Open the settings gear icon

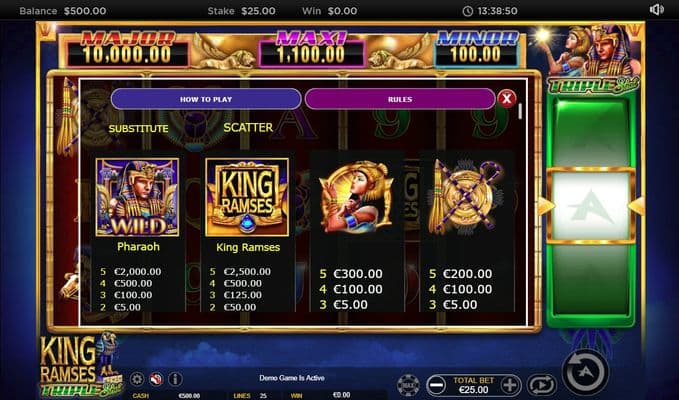coord(137,379)
